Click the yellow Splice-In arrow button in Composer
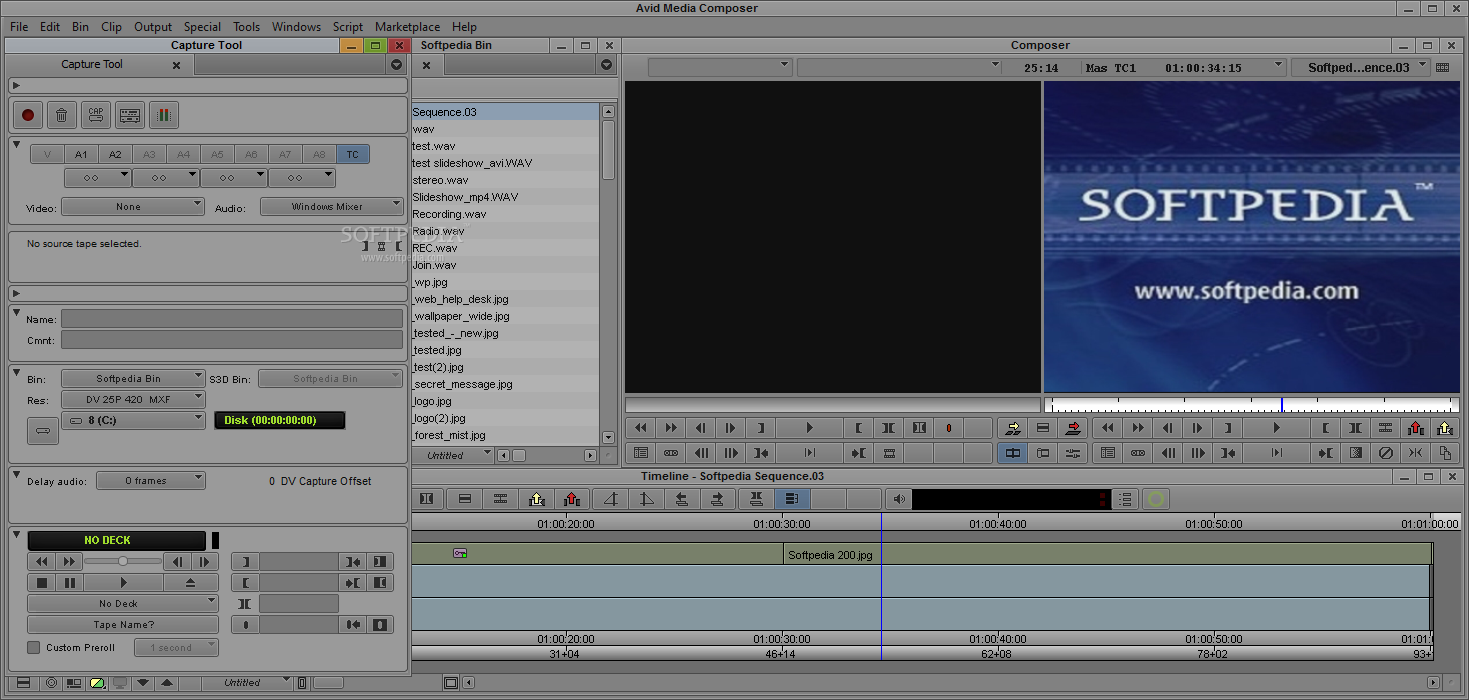 pyautogui.click(x=1013, y=428)
